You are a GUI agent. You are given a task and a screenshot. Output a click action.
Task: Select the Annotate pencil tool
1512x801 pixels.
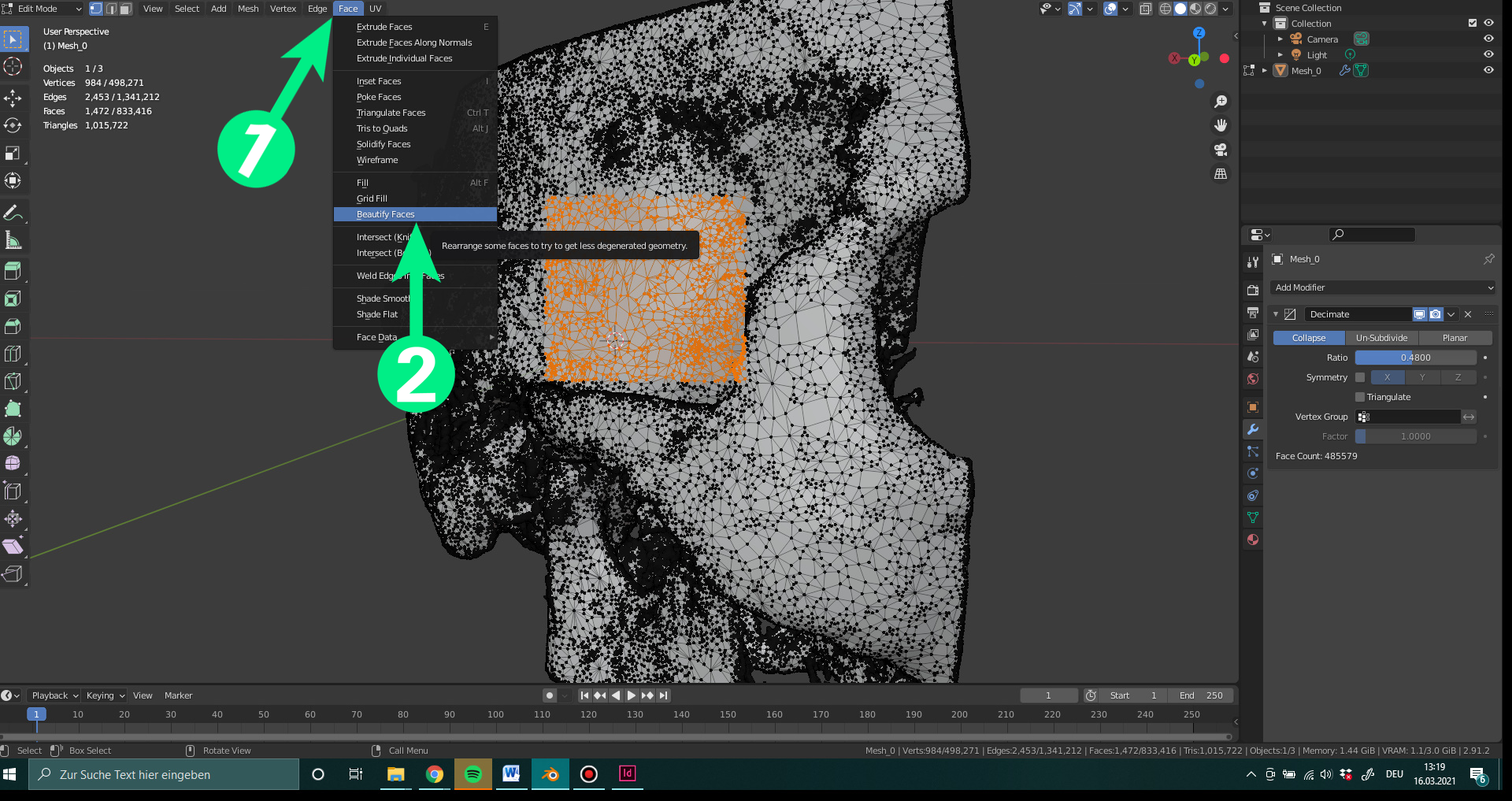click(x=13, y=213)
